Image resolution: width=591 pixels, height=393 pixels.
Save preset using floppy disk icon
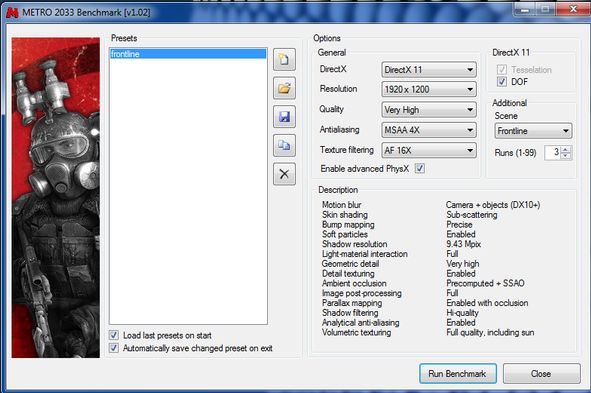pos(284,117)
